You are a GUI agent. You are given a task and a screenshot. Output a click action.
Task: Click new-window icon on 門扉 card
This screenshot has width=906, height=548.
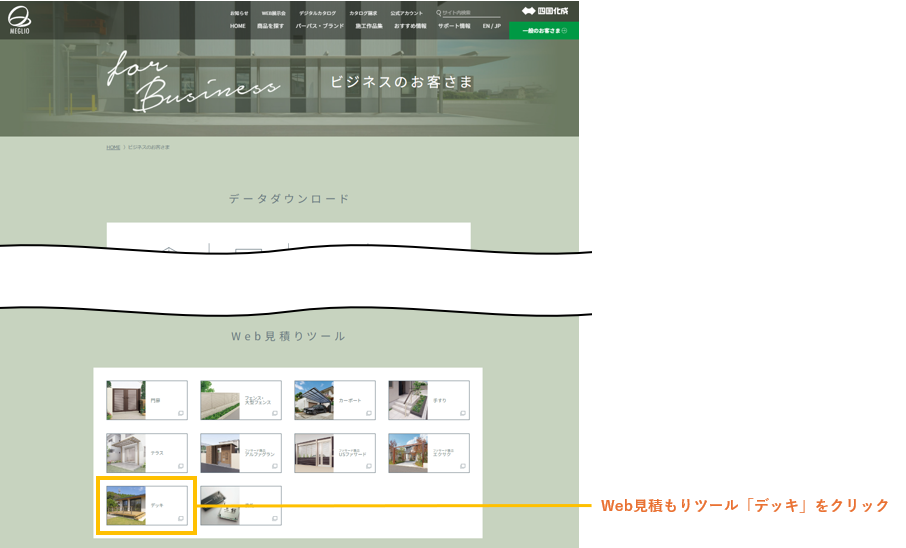[180, 413]
